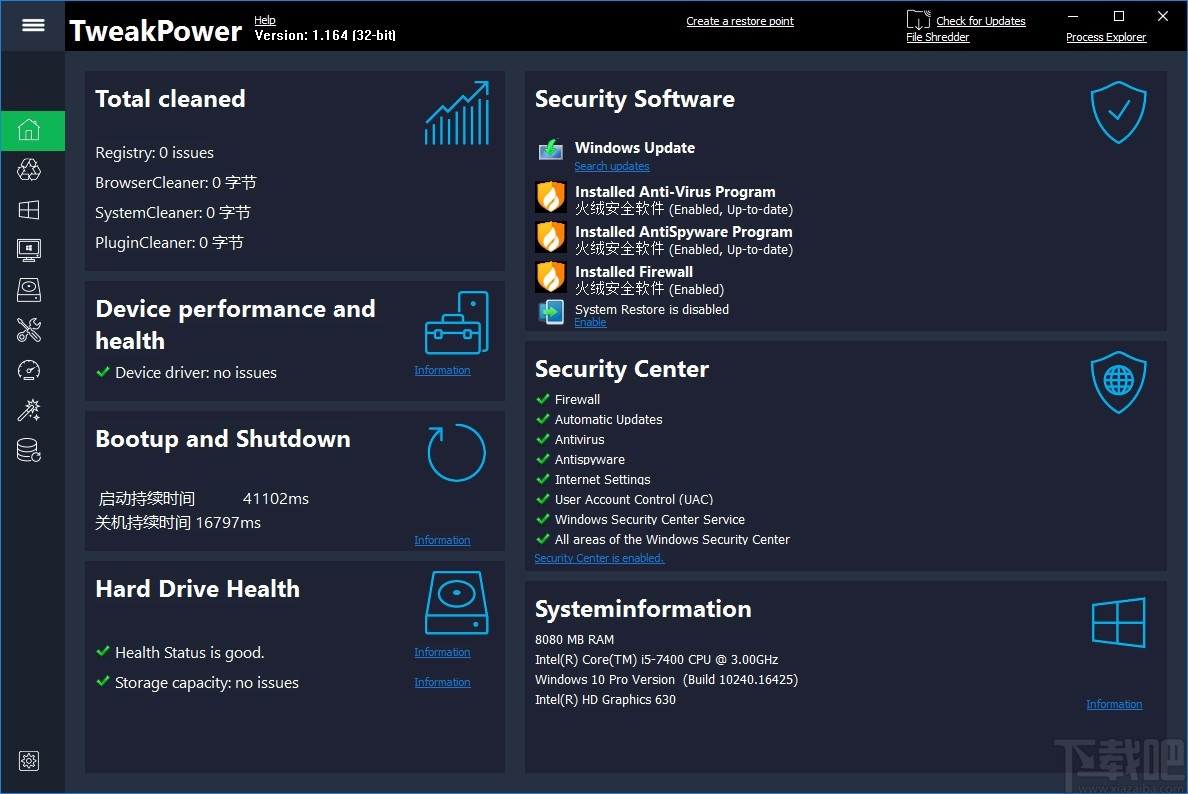The image size is (1188, 794).
Task: Click the '关机持续时间 16797ms' line
Action: [178, 523]
